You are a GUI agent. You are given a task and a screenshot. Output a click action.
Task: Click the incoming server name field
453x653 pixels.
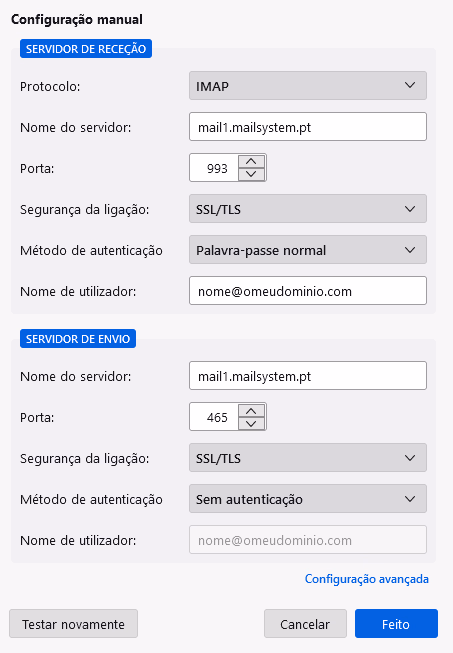[x=308, y=127]
